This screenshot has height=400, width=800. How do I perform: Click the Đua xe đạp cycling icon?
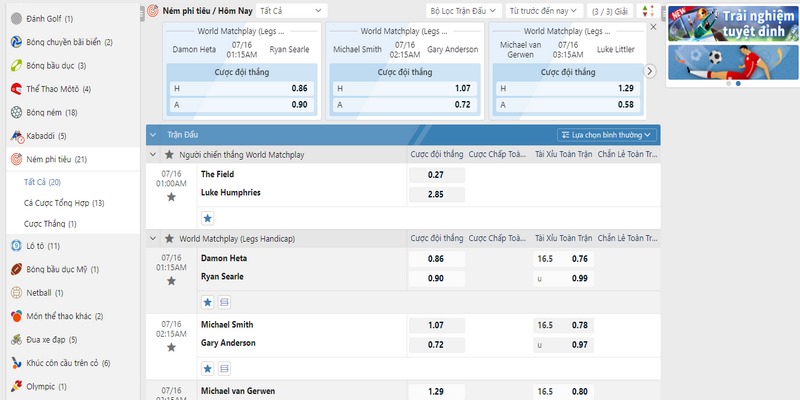16,339
